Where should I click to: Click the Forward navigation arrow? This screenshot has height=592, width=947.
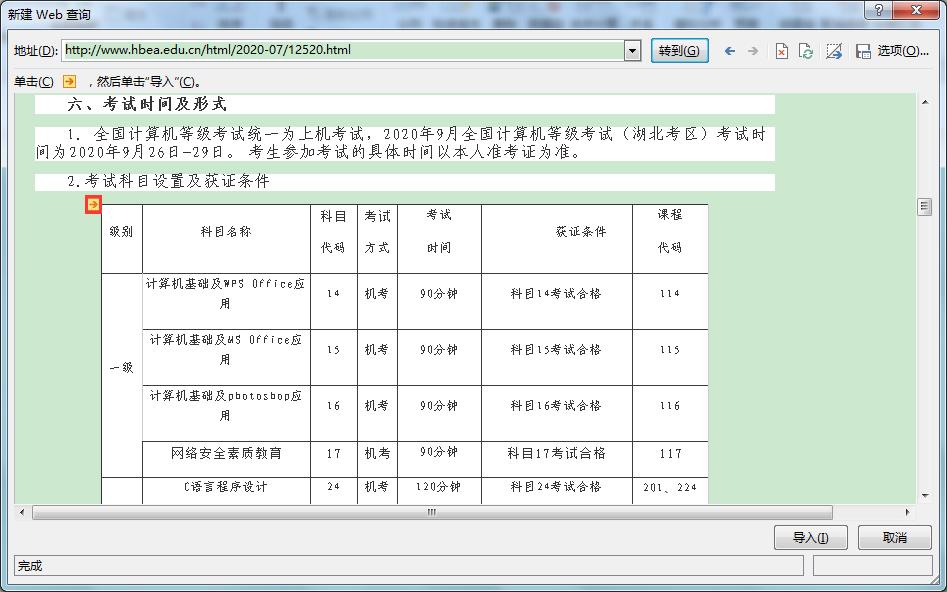pyautogui.click(x=754, y=50)
